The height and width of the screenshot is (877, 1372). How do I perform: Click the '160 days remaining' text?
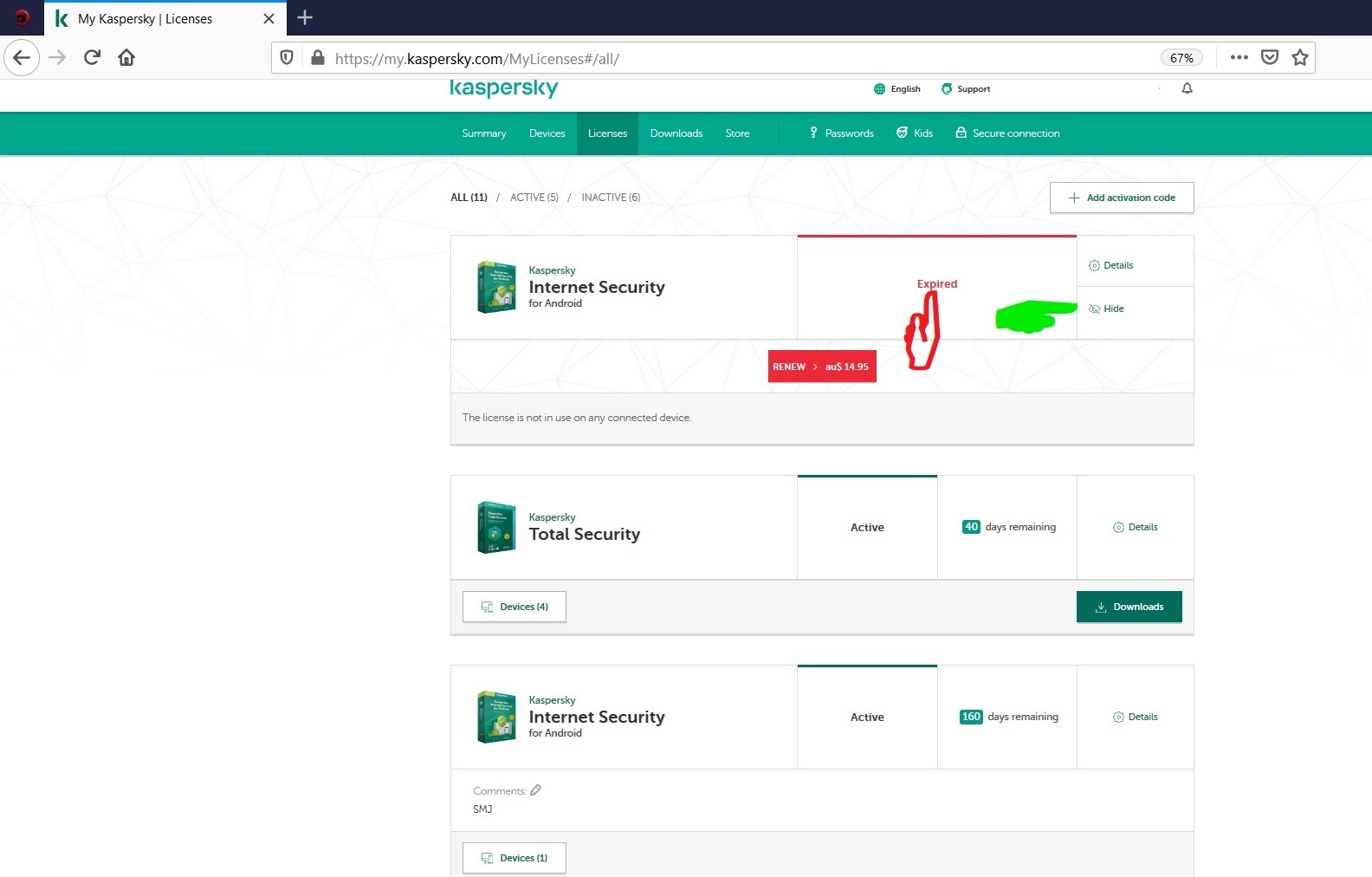(1009, 717)
